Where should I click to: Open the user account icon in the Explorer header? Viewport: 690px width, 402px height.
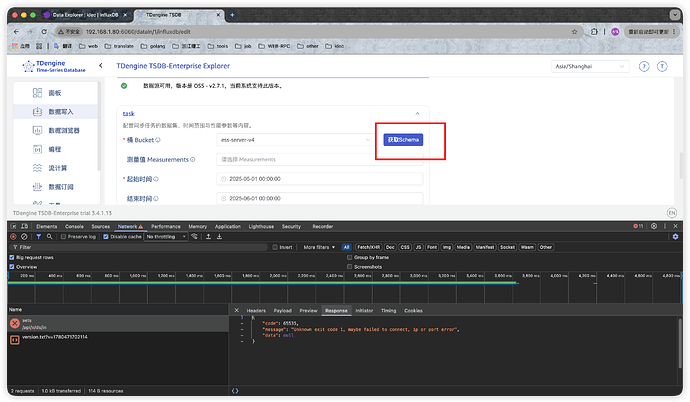tap(662, 66)
